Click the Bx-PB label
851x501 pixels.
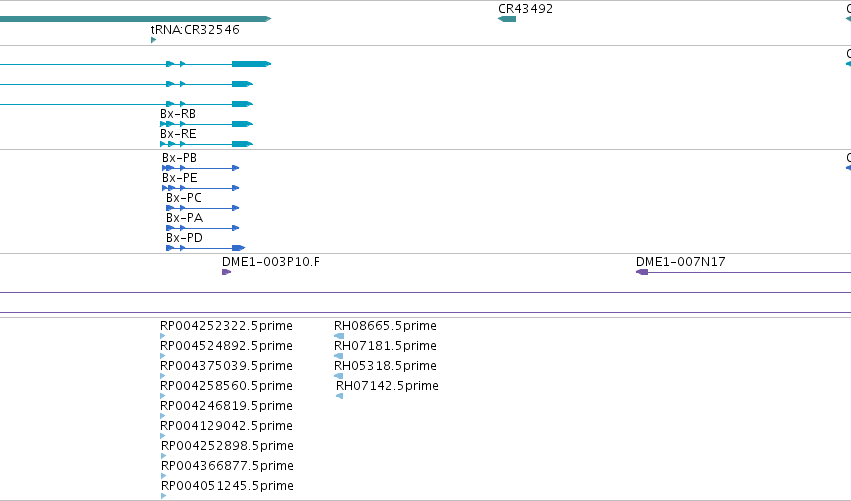[180, 158]
